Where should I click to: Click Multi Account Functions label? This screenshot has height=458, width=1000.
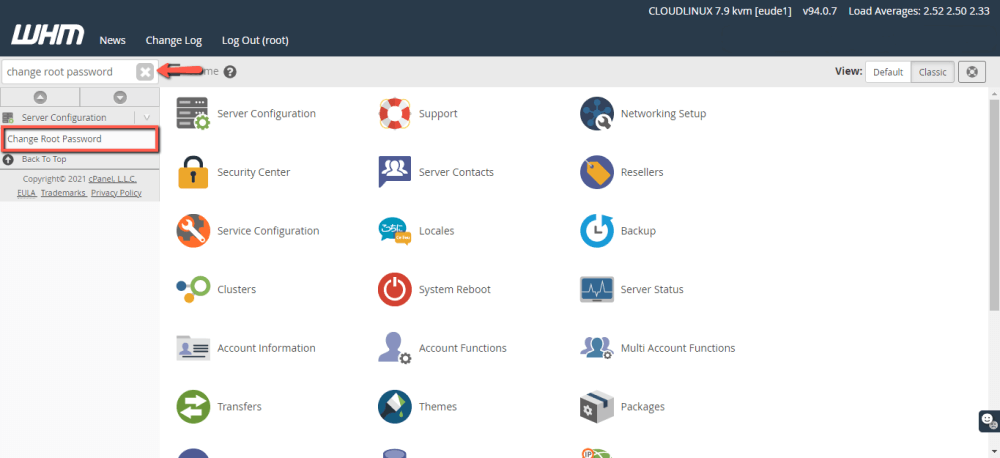point(678,348)
